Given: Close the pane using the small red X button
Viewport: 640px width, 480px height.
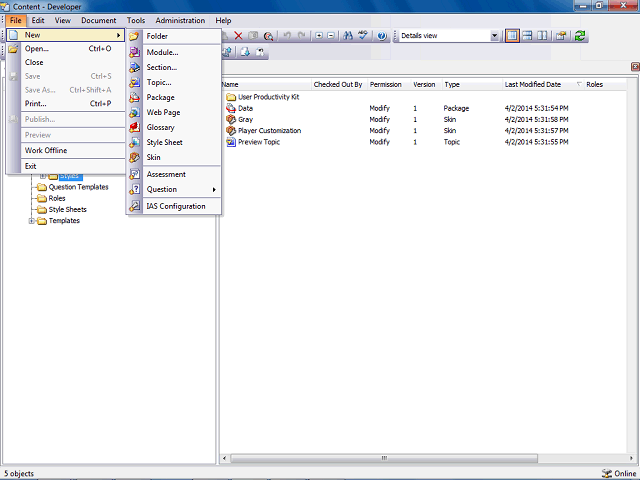Looking at the screenshot, I should click(635, 66).
